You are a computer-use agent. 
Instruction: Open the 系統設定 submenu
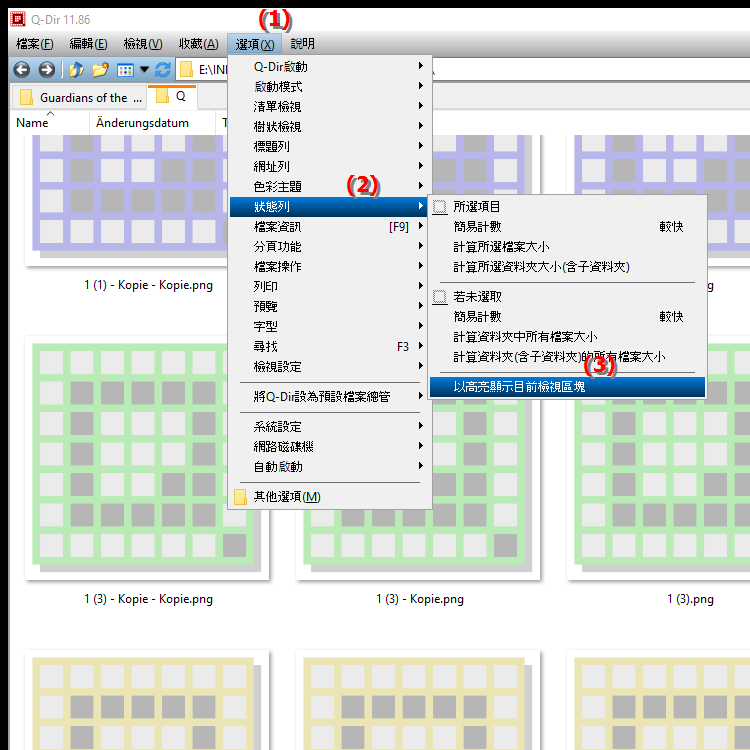click(x=330, y=427)
